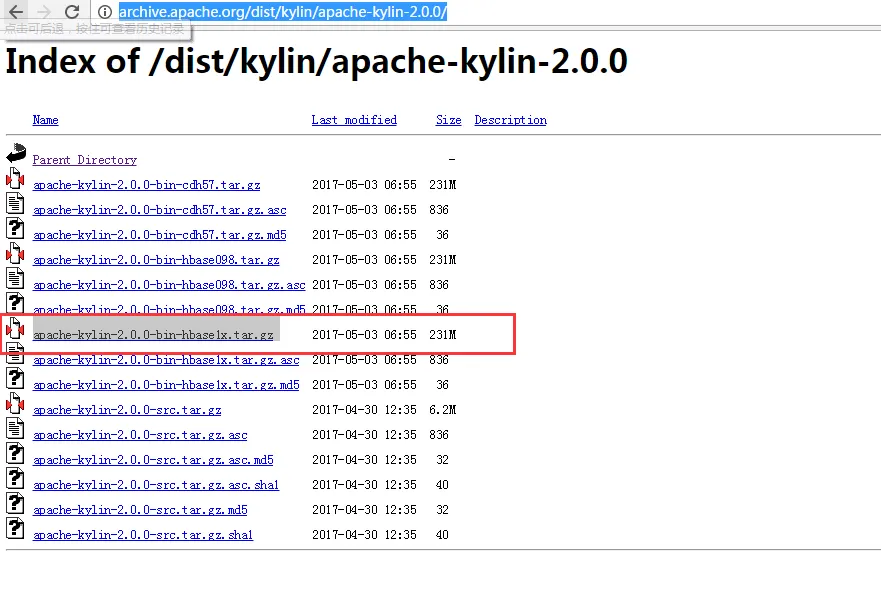Viewport: 881px width, 600px height.
Task: Download apache-kylin-2.0.0-bin-hbase098.tar.gz
Action: (x=156, y=260)
